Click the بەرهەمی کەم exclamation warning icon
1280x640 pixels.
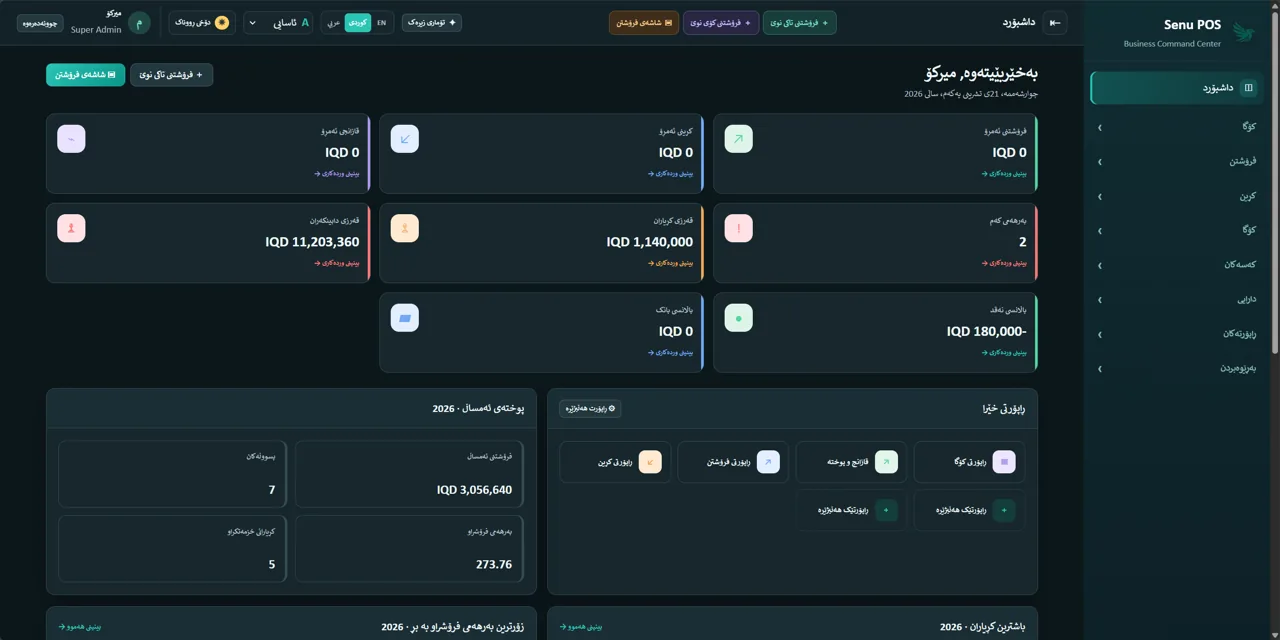point(738,228)
